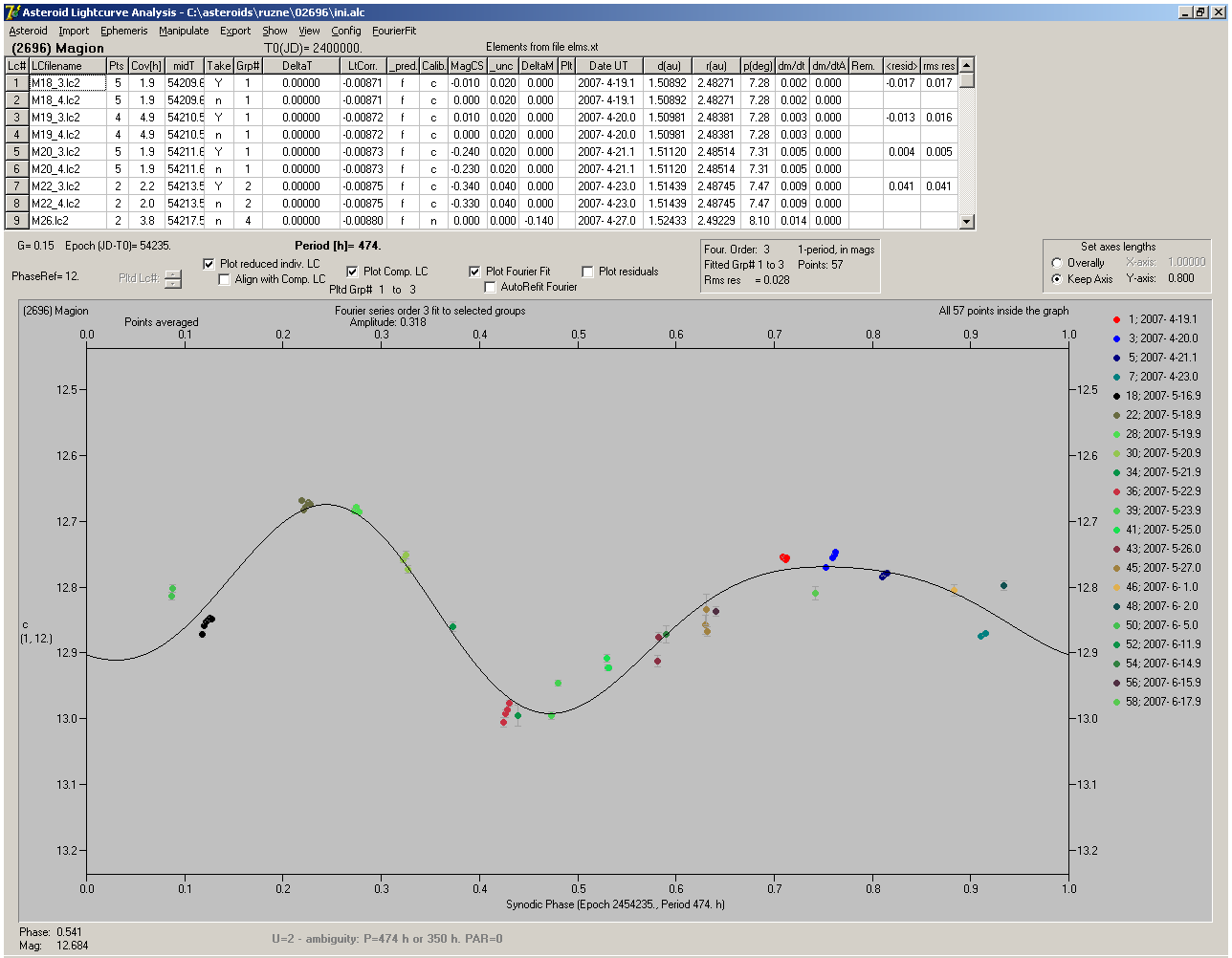Open the Export menu
Viewport: 1232px width, 958px height.
coord(235,31)
